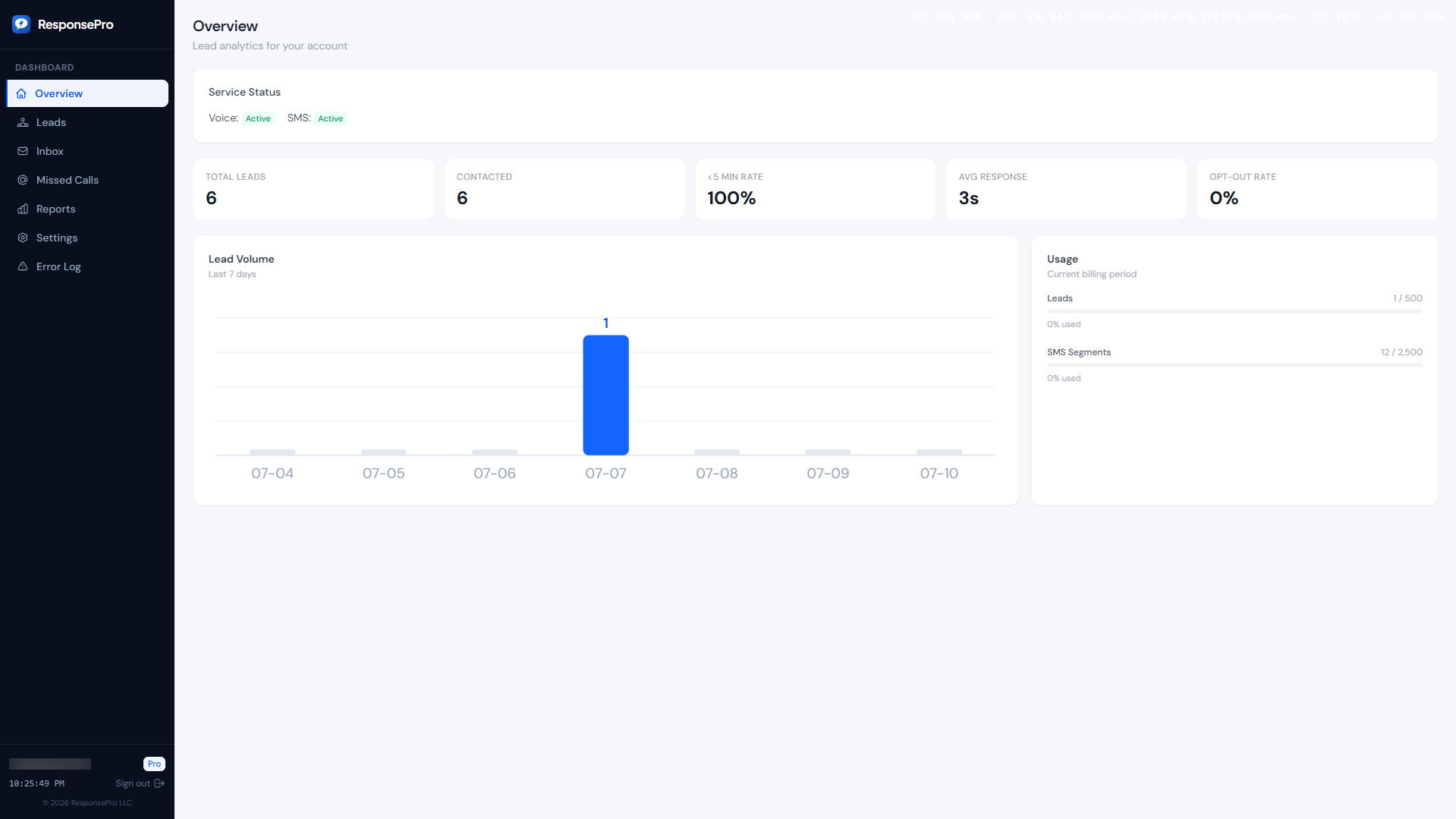1456x819 pixels.
Task: Navigate to Reports
Action: point(87,209)
